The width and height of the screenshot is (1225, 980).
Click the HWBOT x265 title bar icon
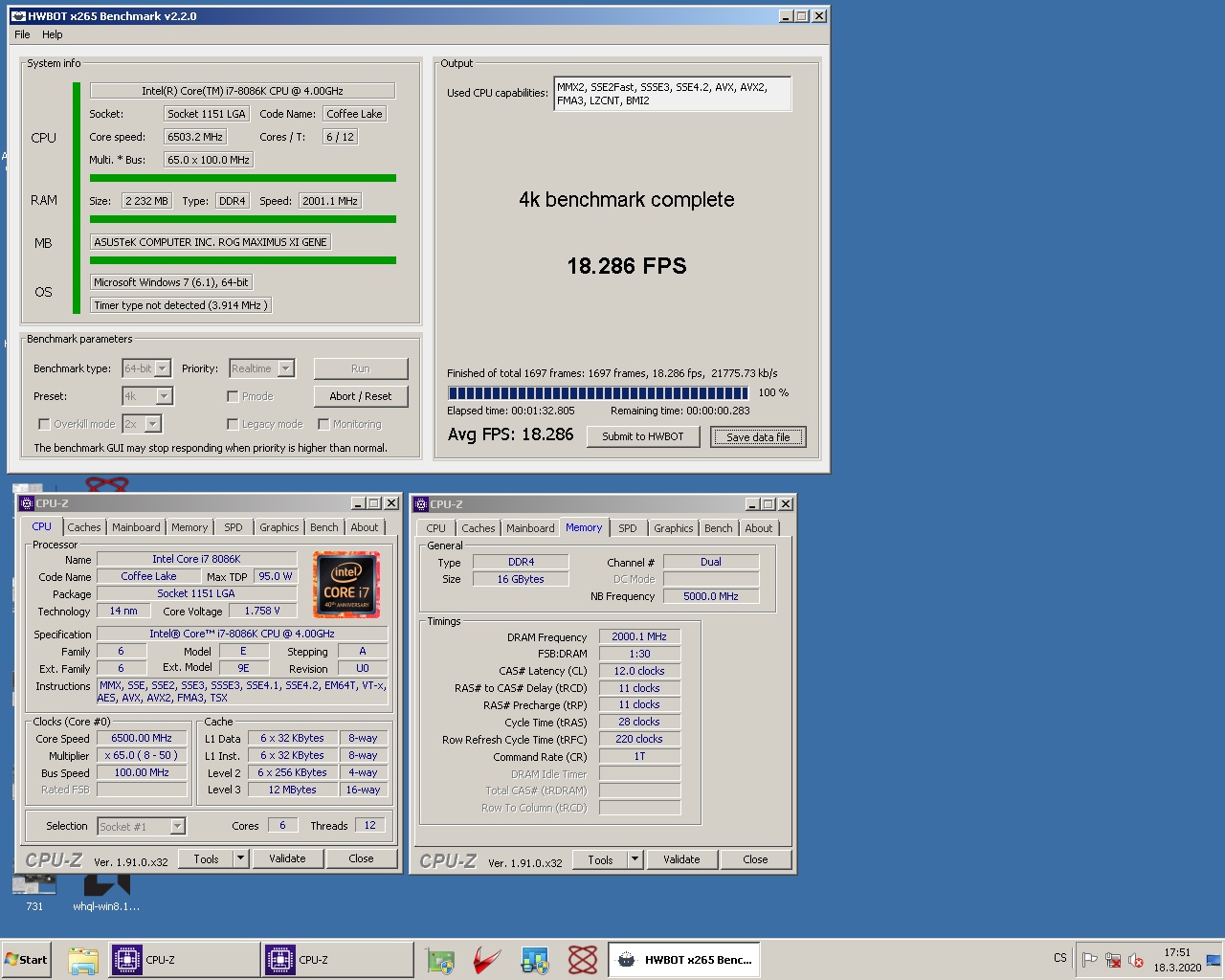18,16
